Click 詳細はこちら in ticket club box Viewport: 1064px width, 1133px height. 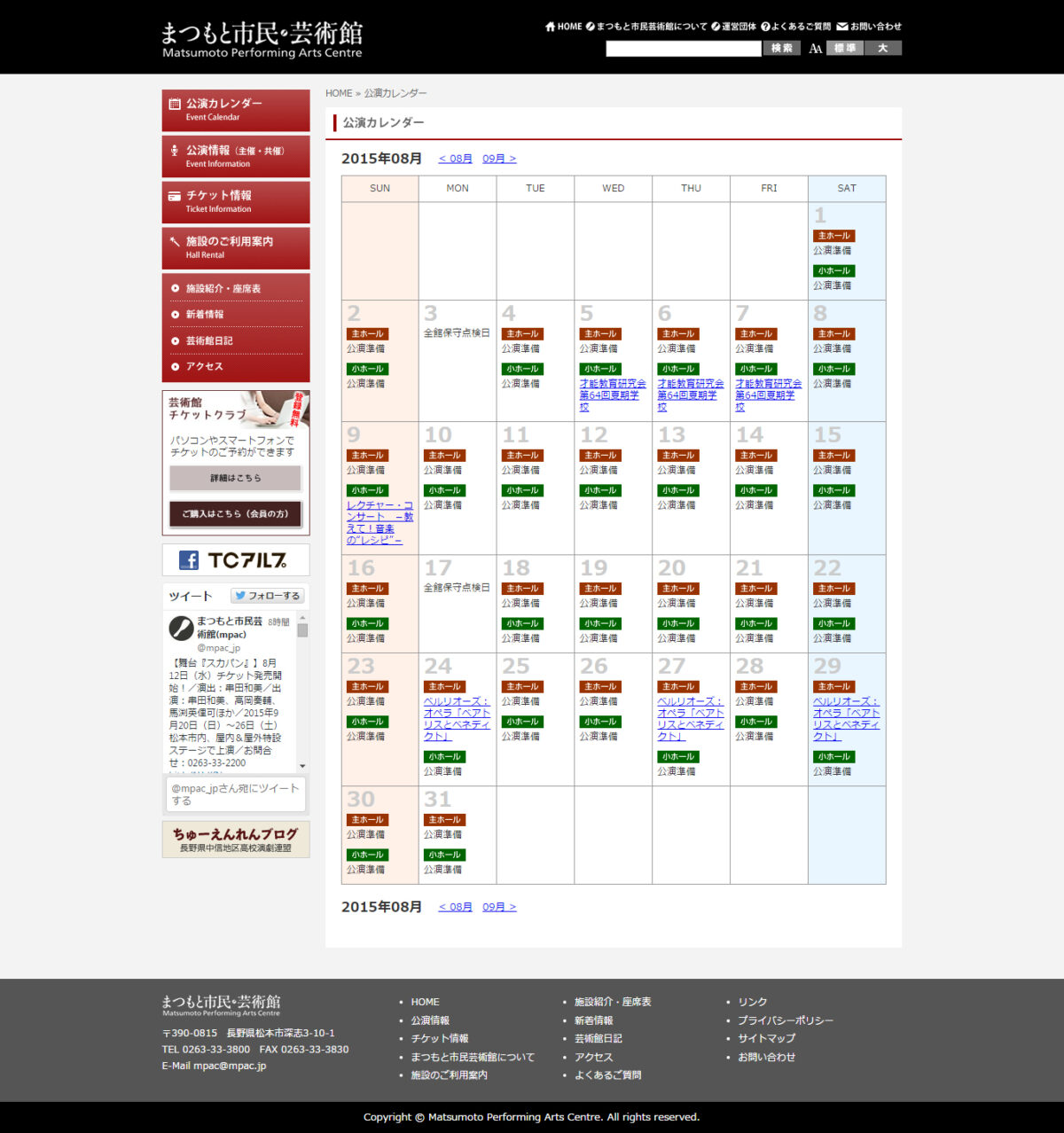point(235,478)
